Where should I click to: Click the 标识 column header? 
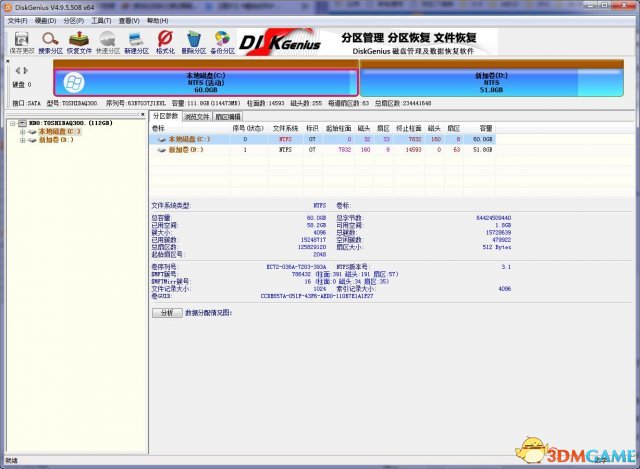(313, 129)
